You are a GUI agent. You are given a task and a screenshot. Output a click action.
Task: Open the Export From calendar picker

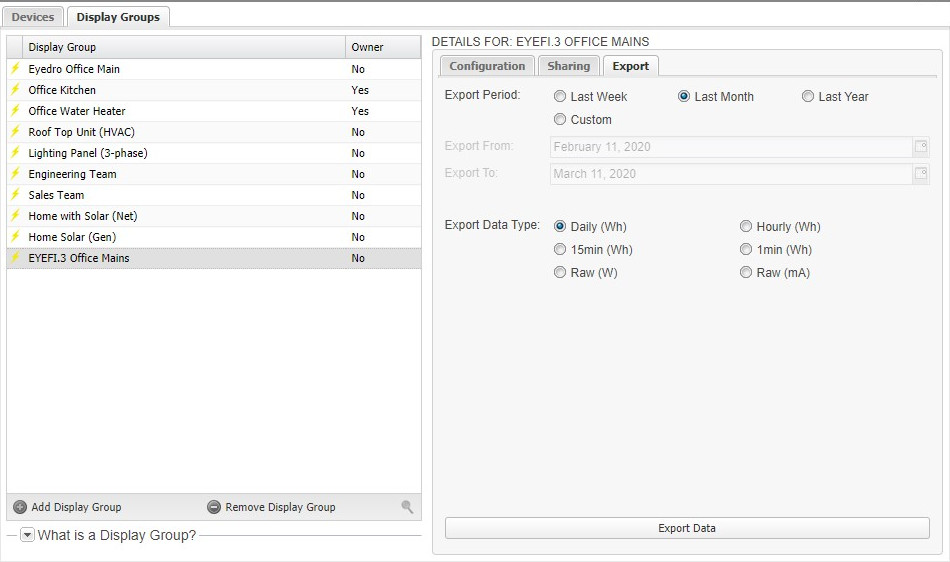pos(920,146)
